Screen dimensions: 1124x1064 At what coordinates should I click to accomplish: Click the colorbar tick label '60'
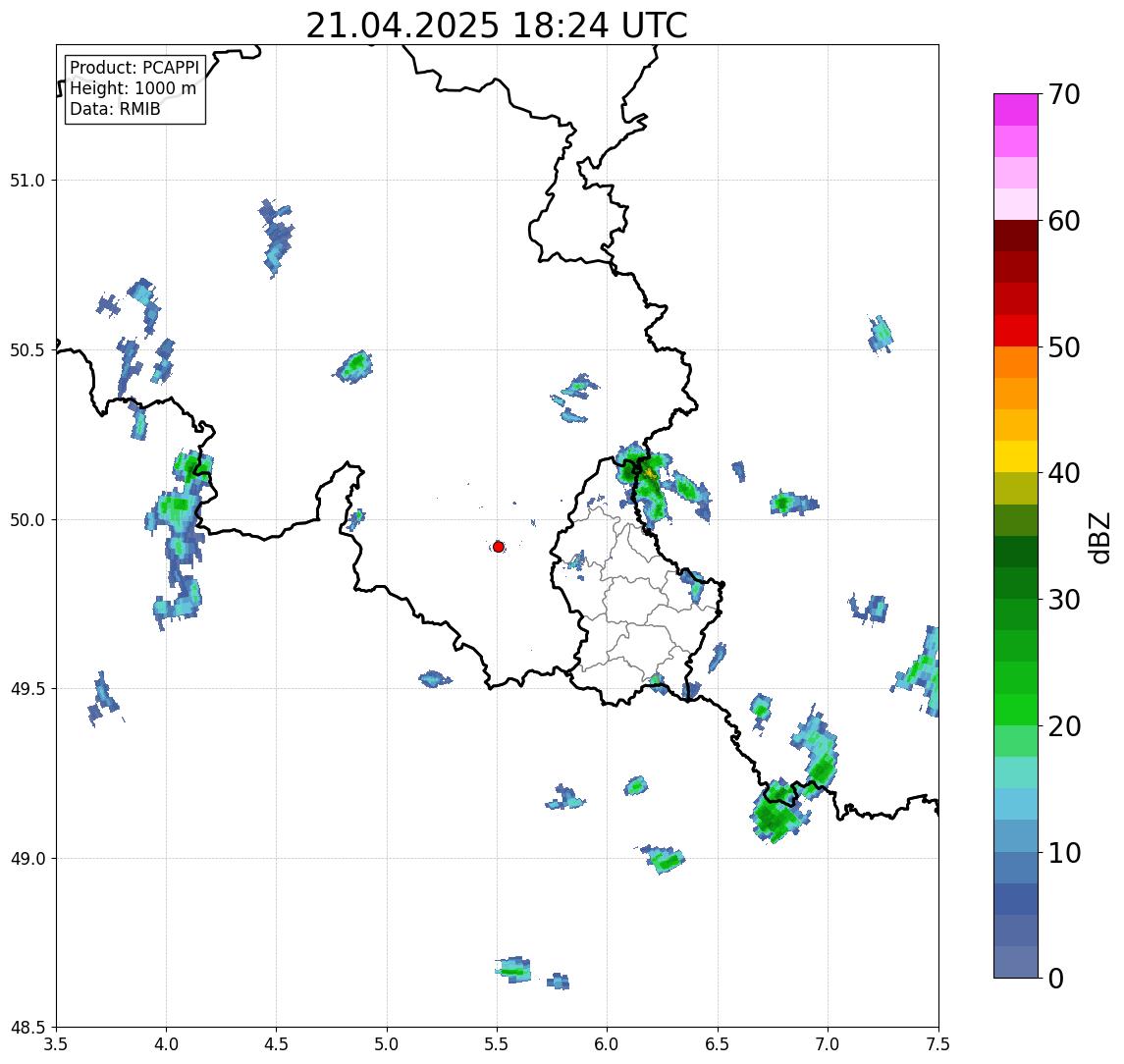(x=1064, y=222)
